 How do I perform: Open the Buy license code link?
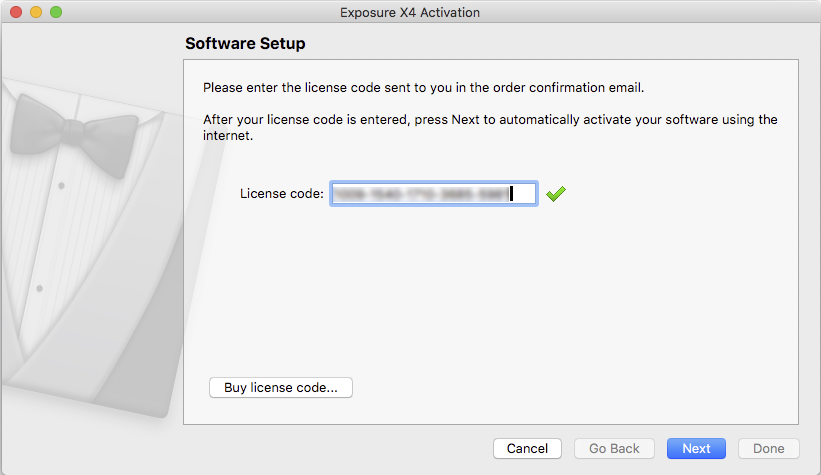(281, 388)
